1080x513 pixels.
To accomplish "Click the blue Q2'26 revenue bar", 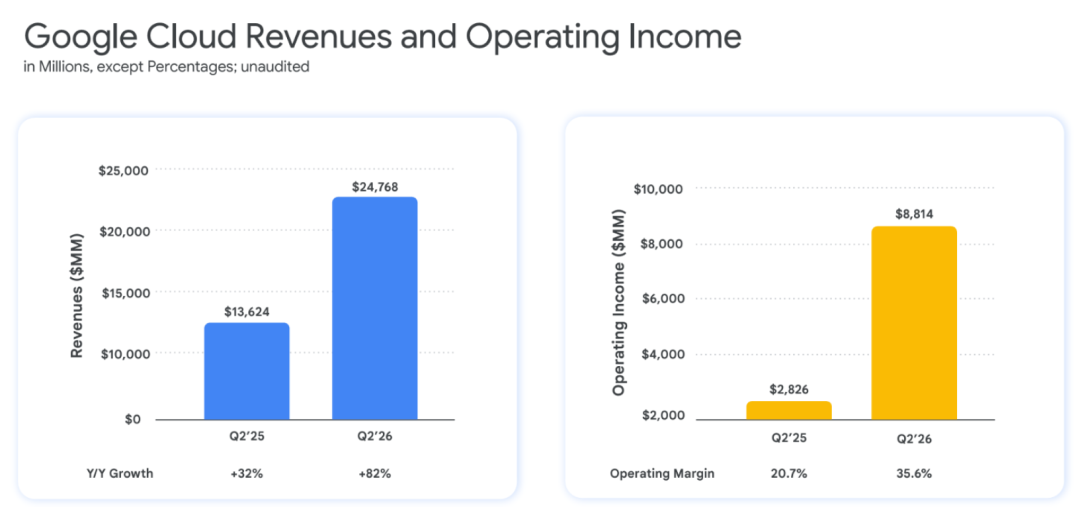I will click(x=375, y=308).
